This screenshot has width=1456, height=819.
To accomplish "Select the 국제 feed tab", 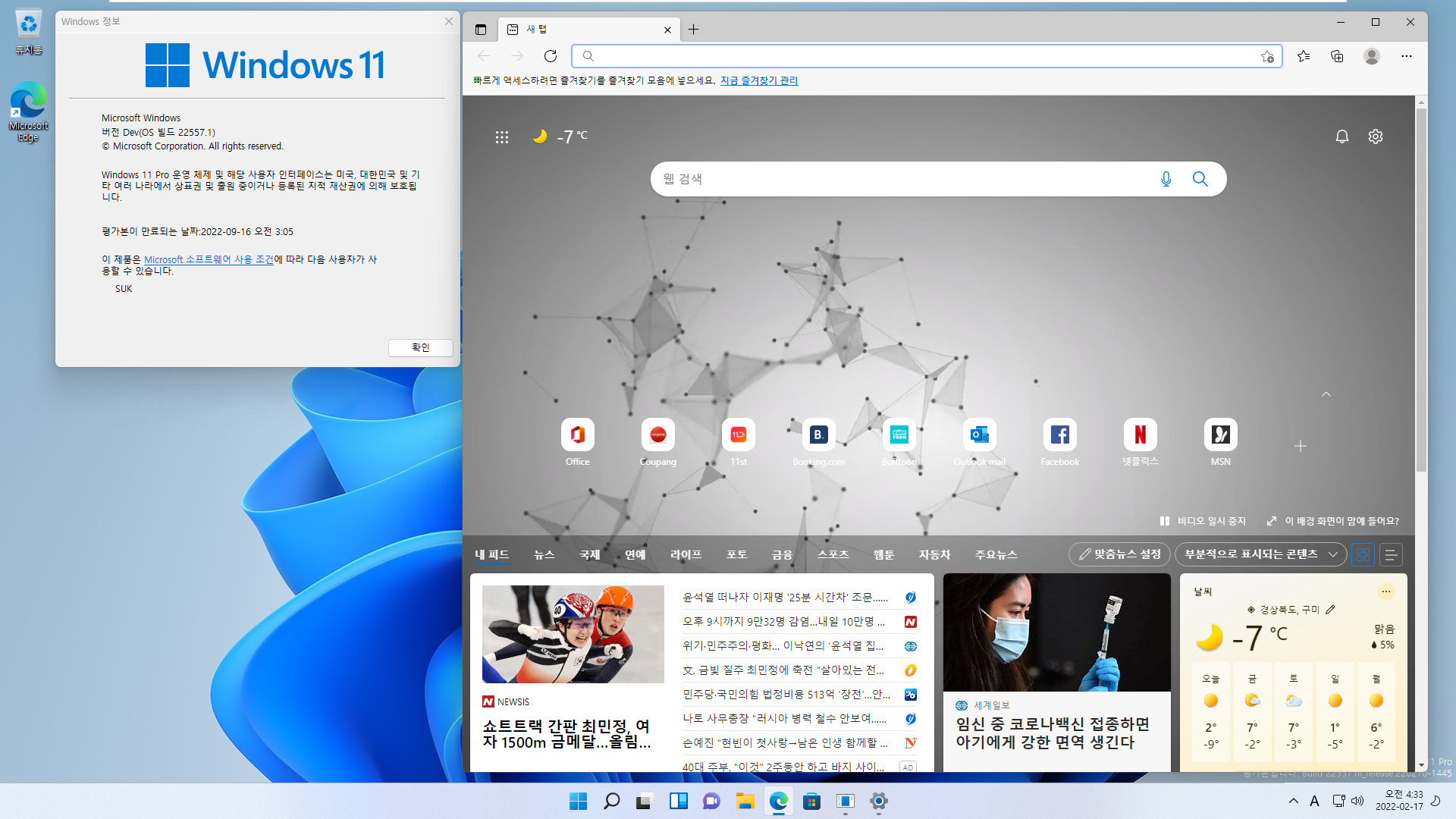I will pyautogui.click(x=589, y=555).
